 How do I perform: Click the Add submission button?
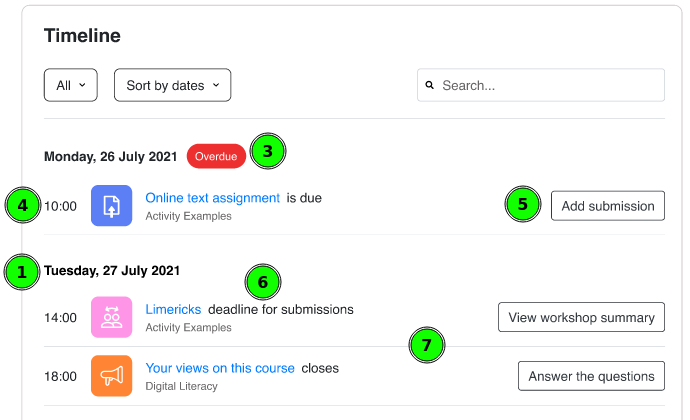coord(608,206)
